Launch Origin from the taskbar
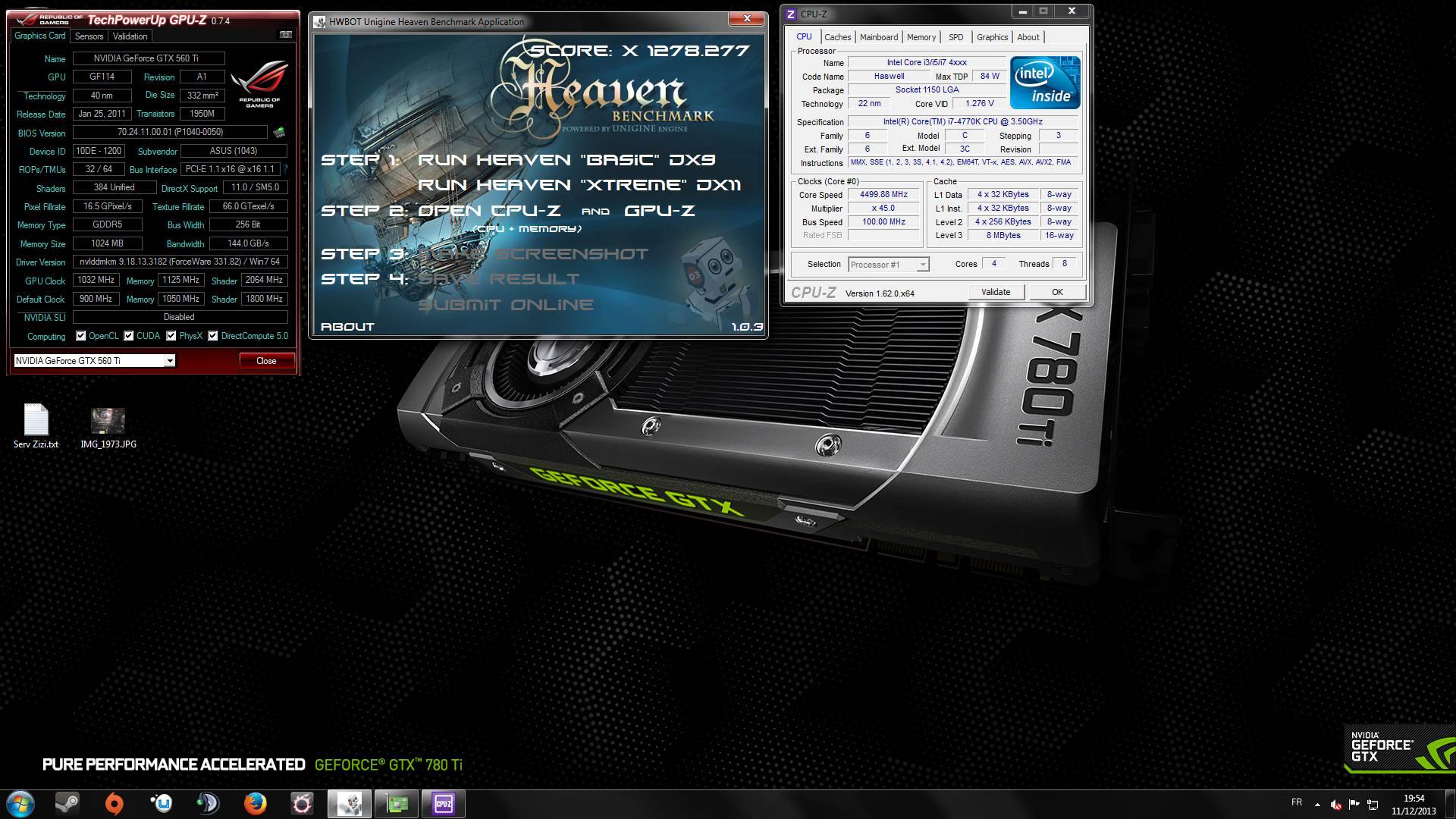The height and width of the screenshot is (819, 1456). pos(115,803)
